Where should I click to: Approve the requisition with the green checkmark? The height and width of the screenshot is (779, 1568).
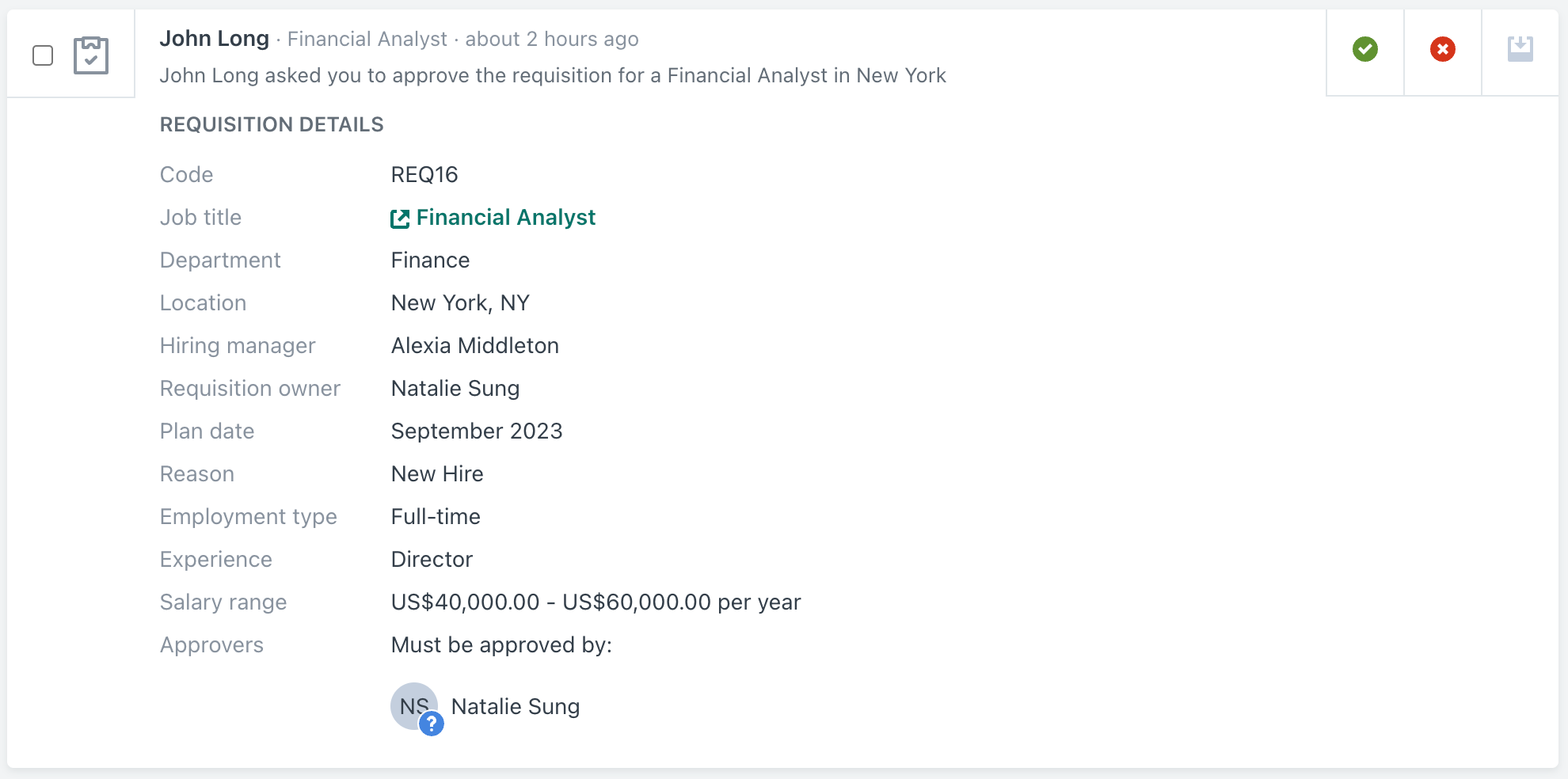pos(1364,49)
